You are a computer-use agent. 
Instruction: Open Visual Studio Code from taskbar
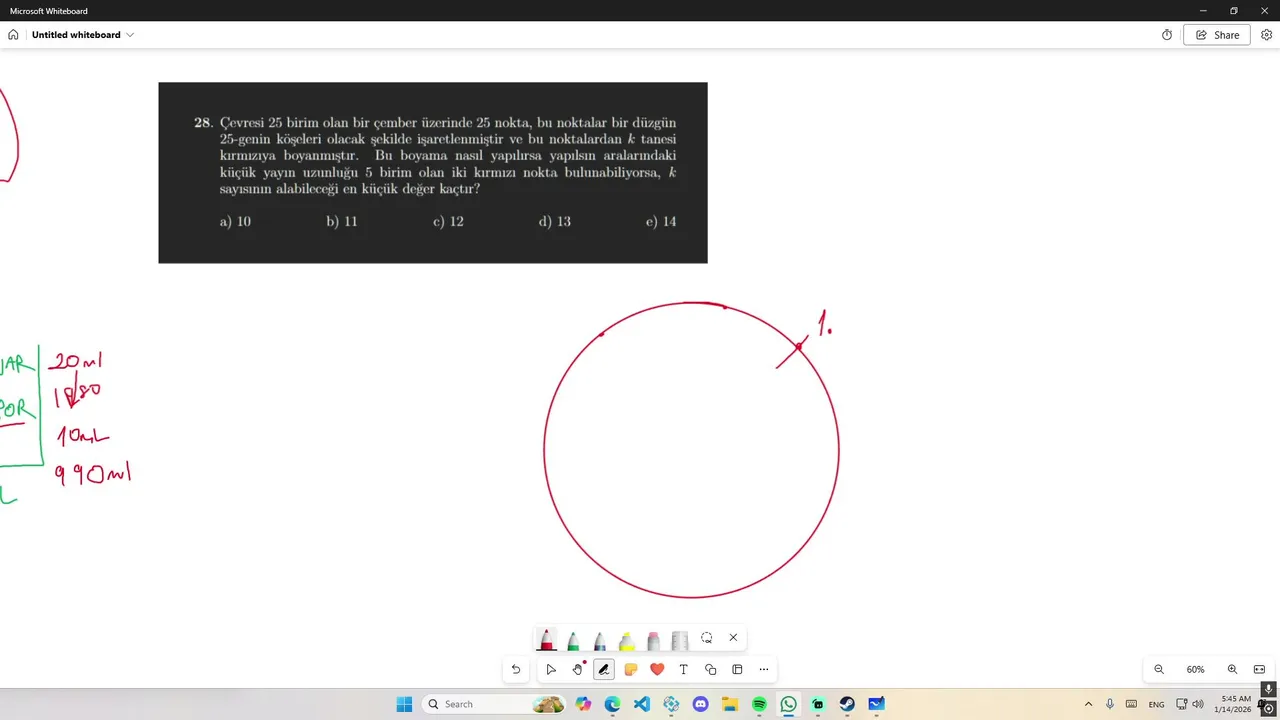pos(641,704)
